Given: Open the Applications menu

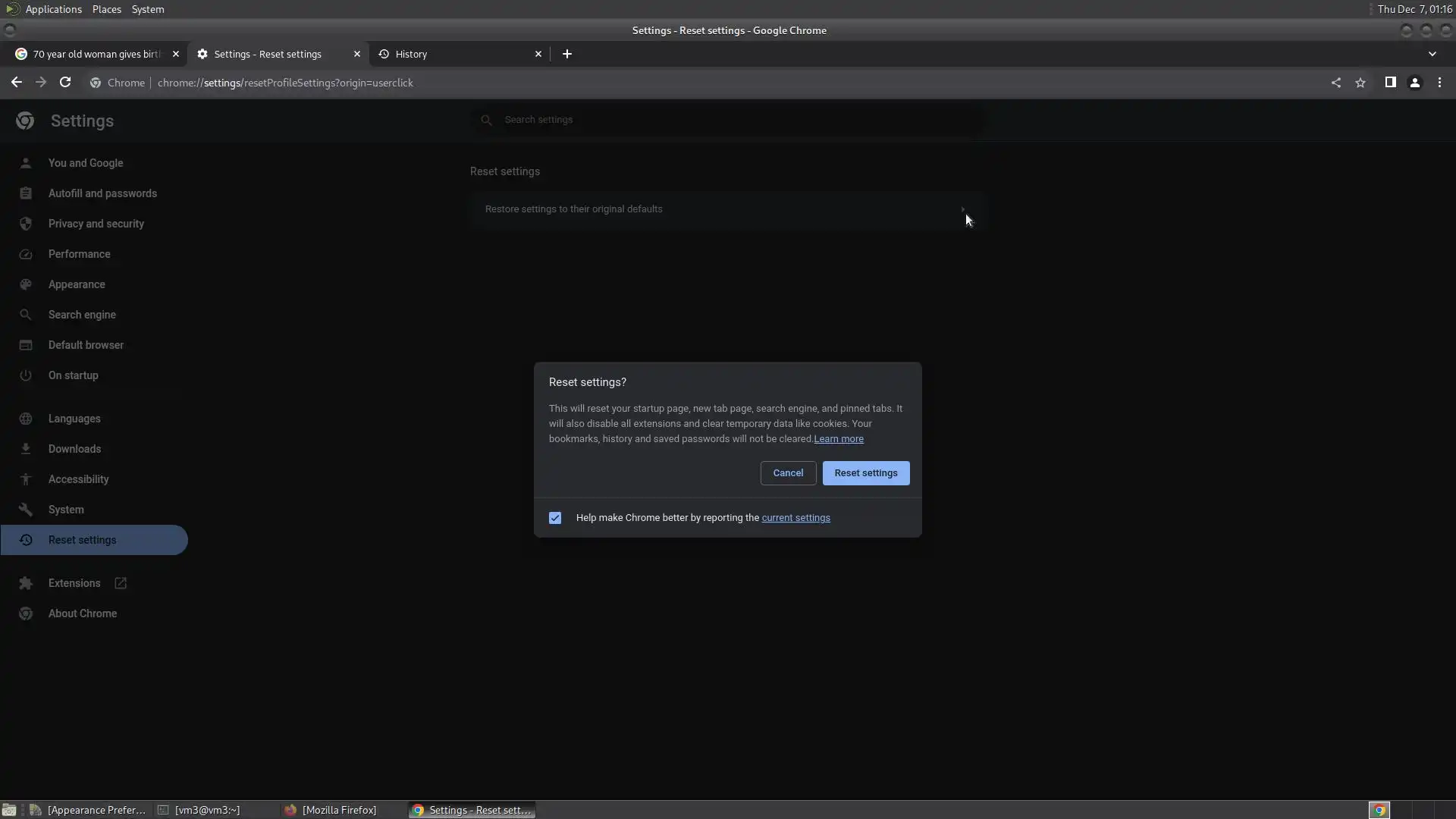Looking at the screenshot, I should (x=53, y=9).
